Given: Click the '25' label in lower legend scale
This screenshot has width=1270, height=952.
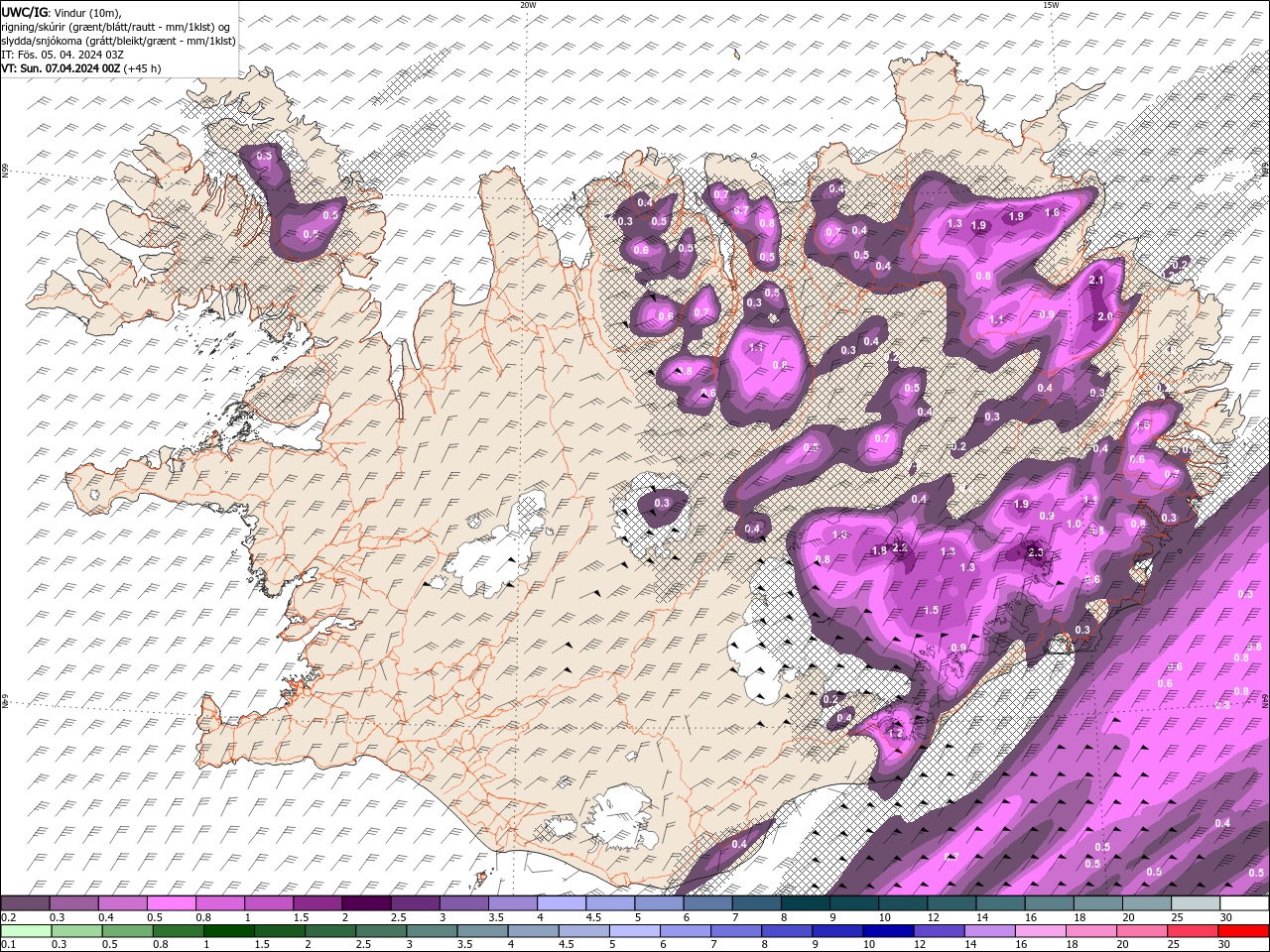Looking at the screenshot, I should pos(1173,945).
